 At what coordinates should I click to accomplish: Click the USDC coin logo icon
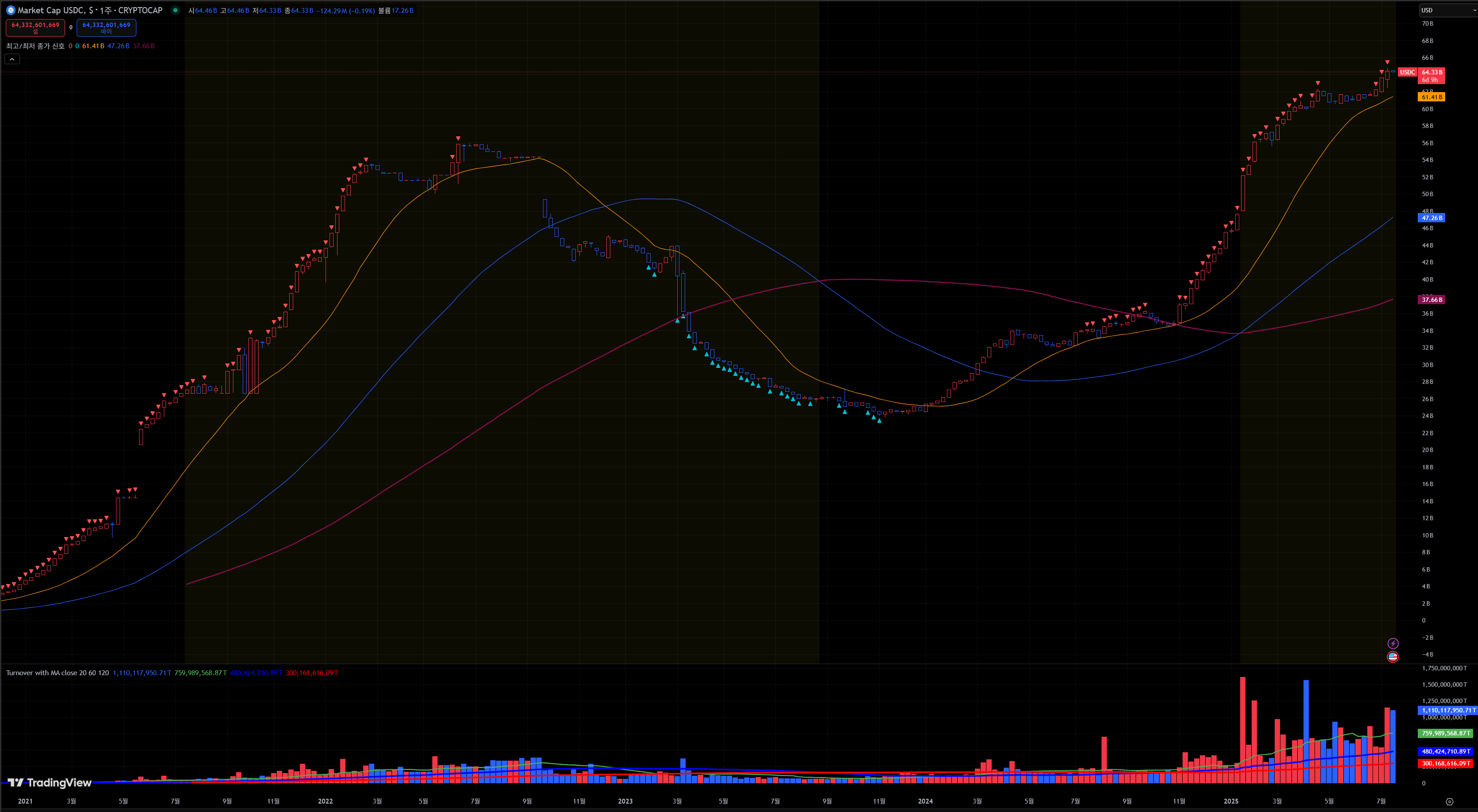(x=10, y=10)
